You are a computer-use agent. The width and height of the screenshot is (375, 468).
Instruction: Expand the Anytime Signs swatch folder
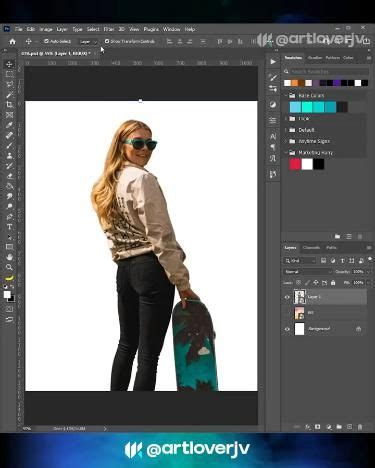(286, 141)
